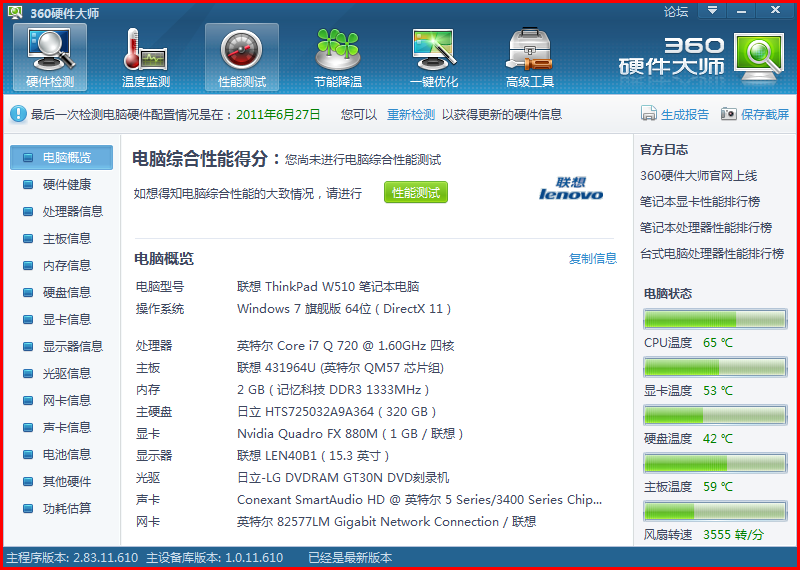Screen dimensions: 800x570
Task: Click 主设备库版本: 1.0.11.610 in status bar
Action: [x=214, y=558]
